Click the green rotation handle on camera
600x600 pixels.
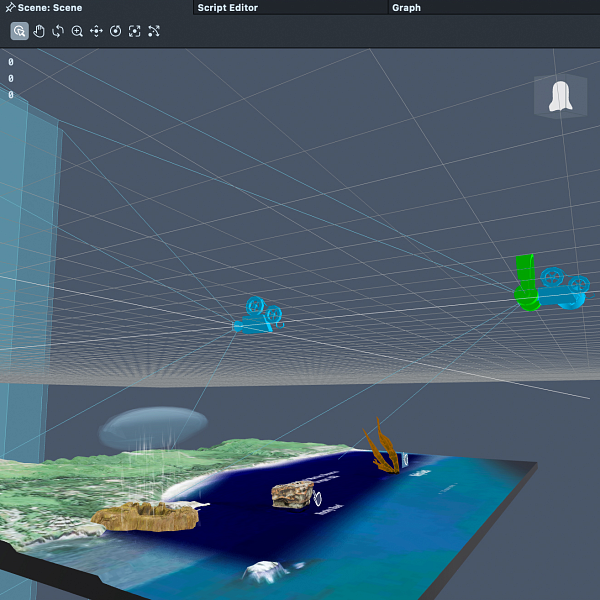click(526, 282)
